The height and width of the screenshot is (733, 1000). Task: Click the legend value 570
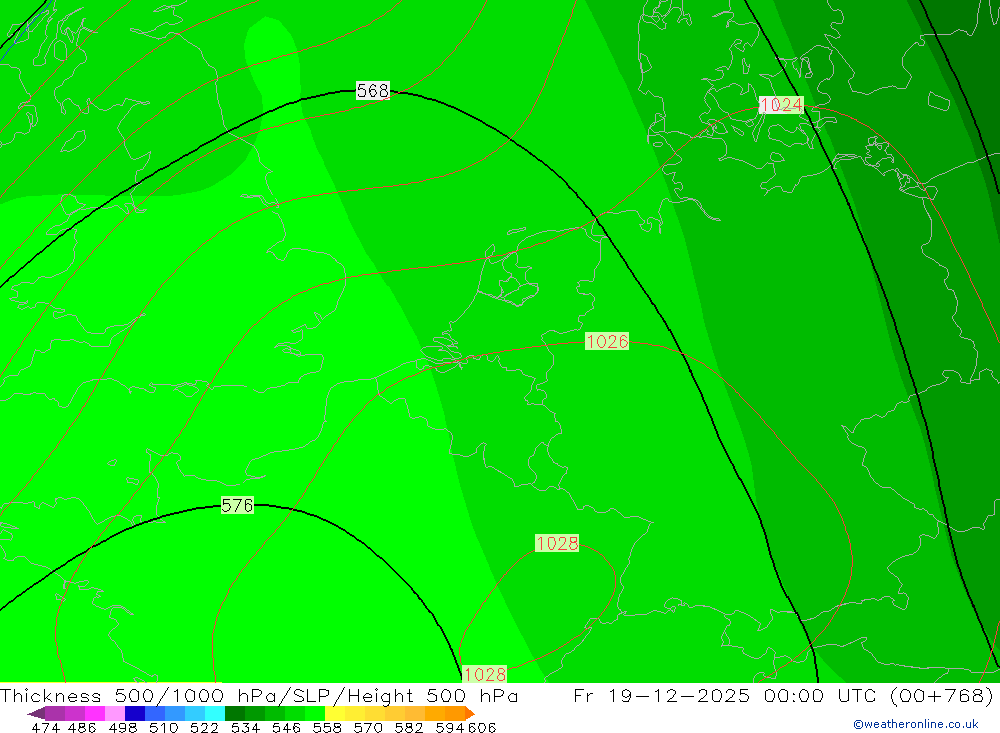click(x=367, y=727)
